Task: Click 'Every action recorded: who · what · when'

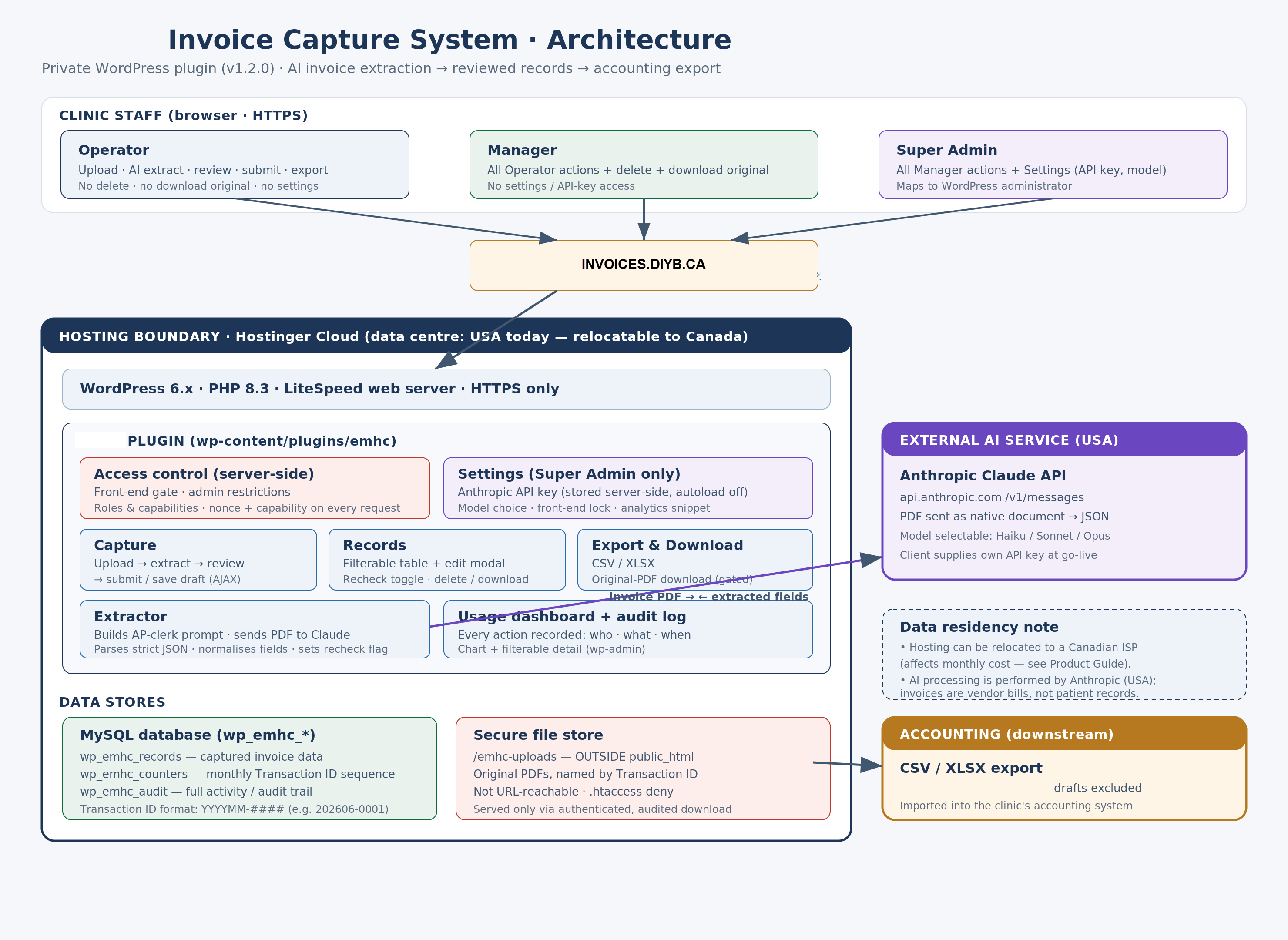Action: coord(574,635)
